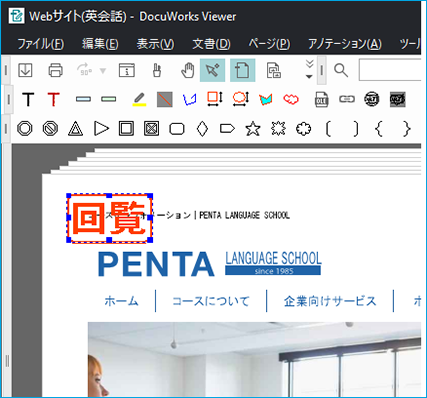The width and height of the screenshot is (427, 398).
Task: Open the 表示(V) menu
Action: click(155, 44)
